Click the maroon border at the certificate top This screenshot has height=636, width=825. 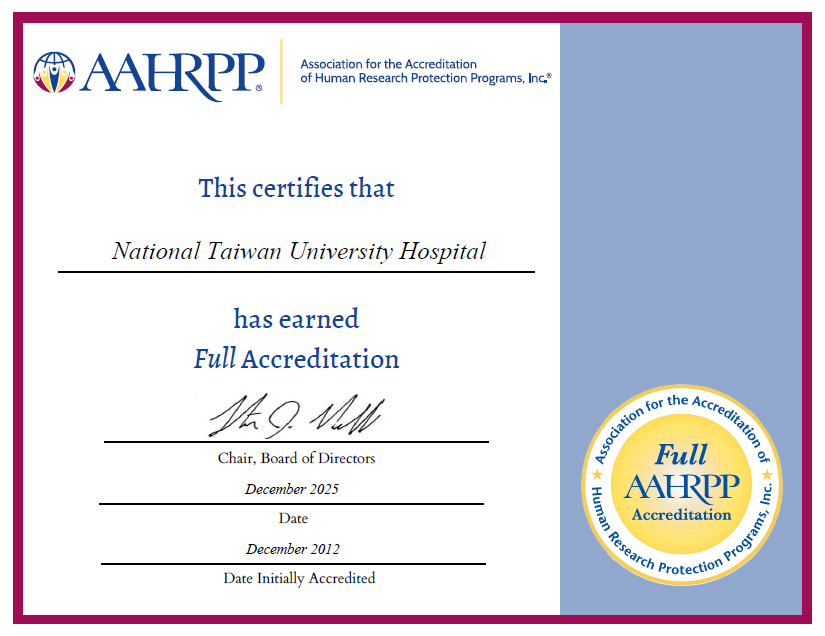click(412, 17)
